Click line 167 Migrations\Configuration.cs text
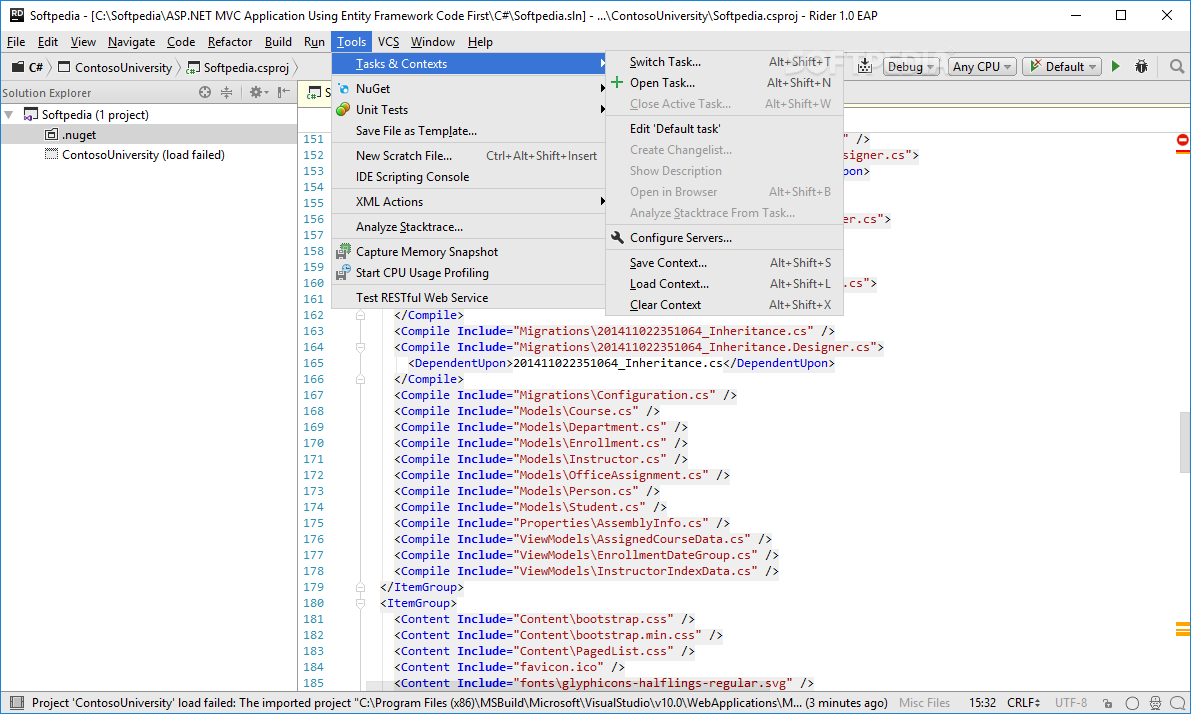The image size is (1191, 714). (x=615, y=395)
